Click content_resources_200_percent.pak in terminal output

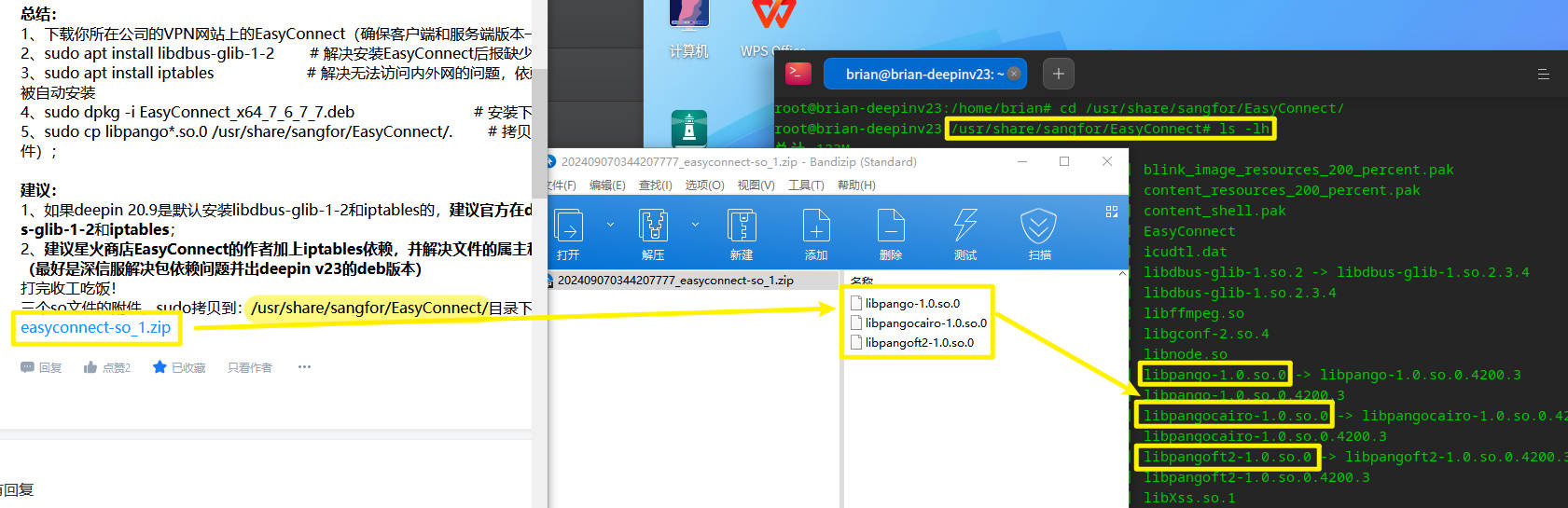(x=1282, y=190)
